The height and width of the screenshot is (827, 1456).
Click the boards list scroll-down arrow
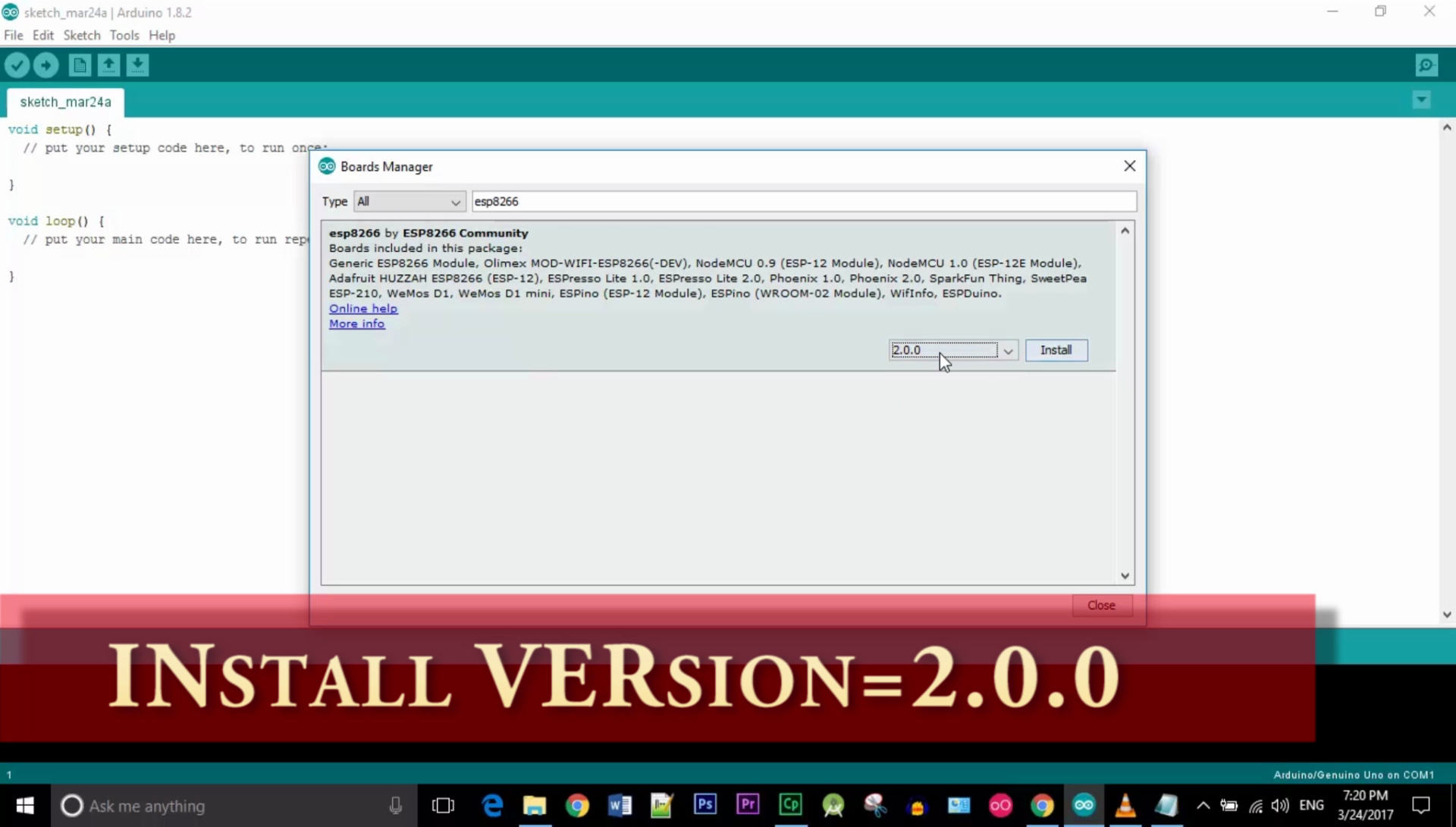1125,576
